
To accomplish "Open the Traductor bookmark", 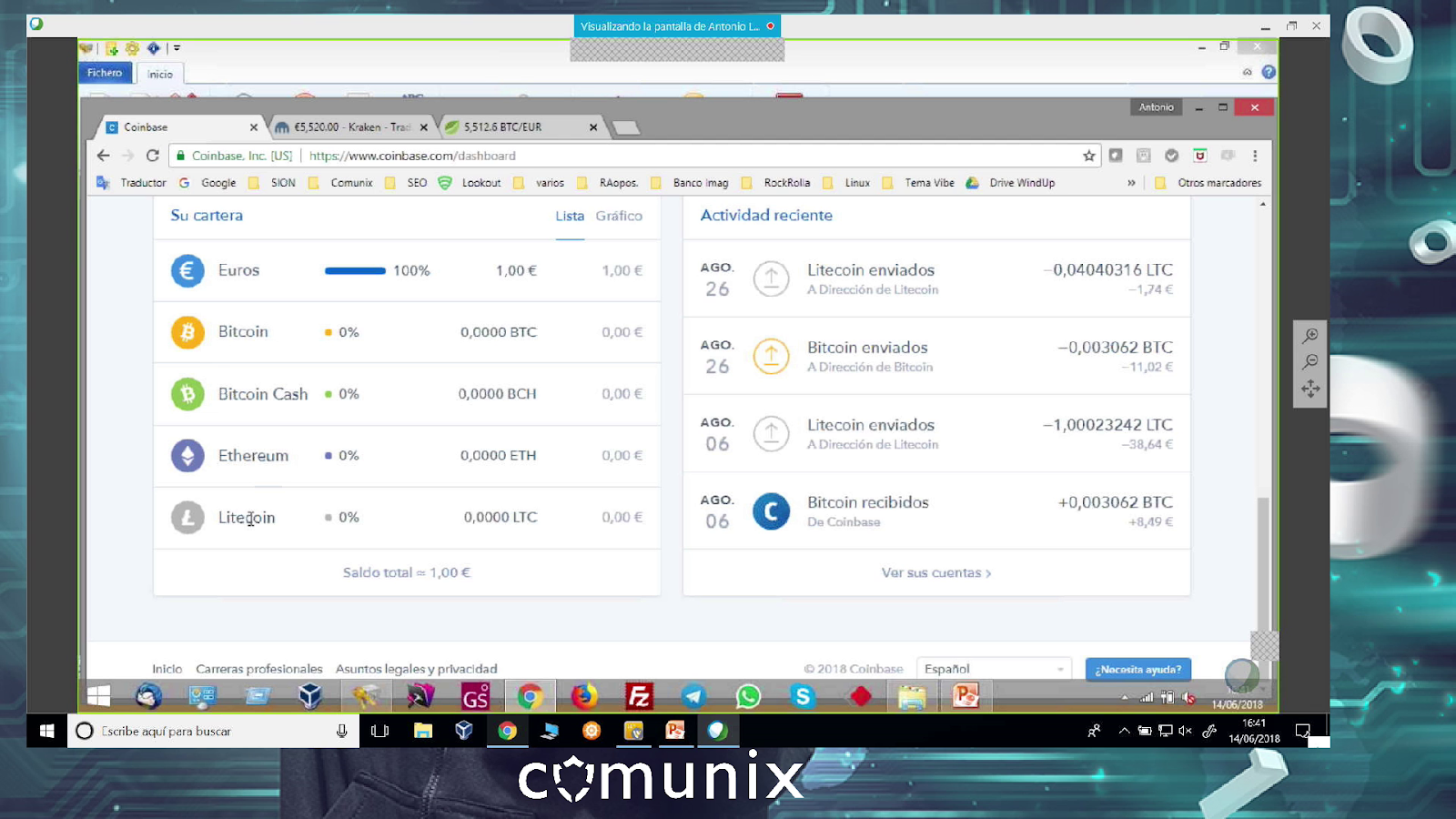I will point(132,183).
